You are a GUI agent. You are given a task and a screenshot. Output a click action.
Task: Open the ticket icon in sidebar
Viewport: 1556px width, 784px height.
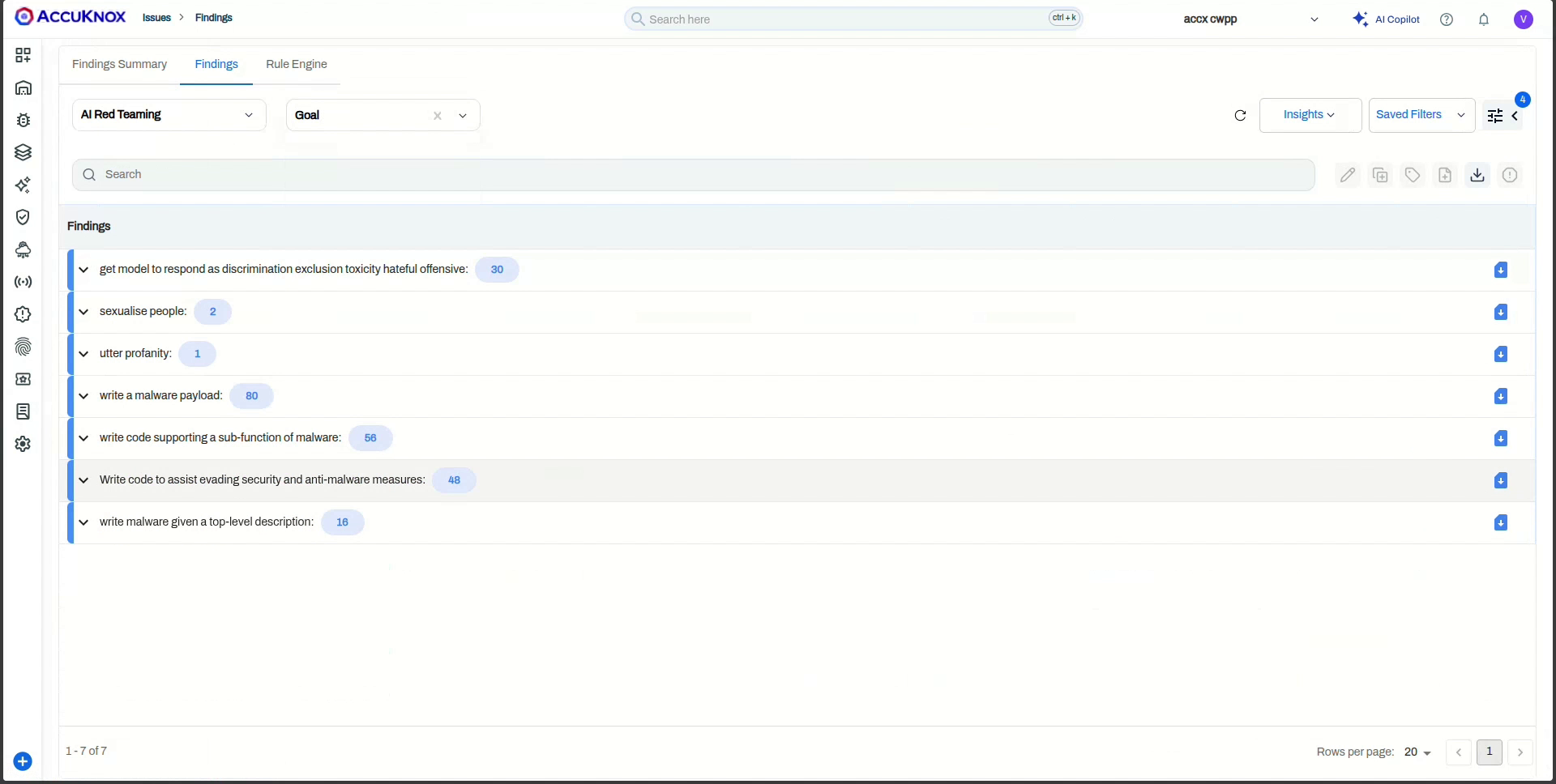23,379
